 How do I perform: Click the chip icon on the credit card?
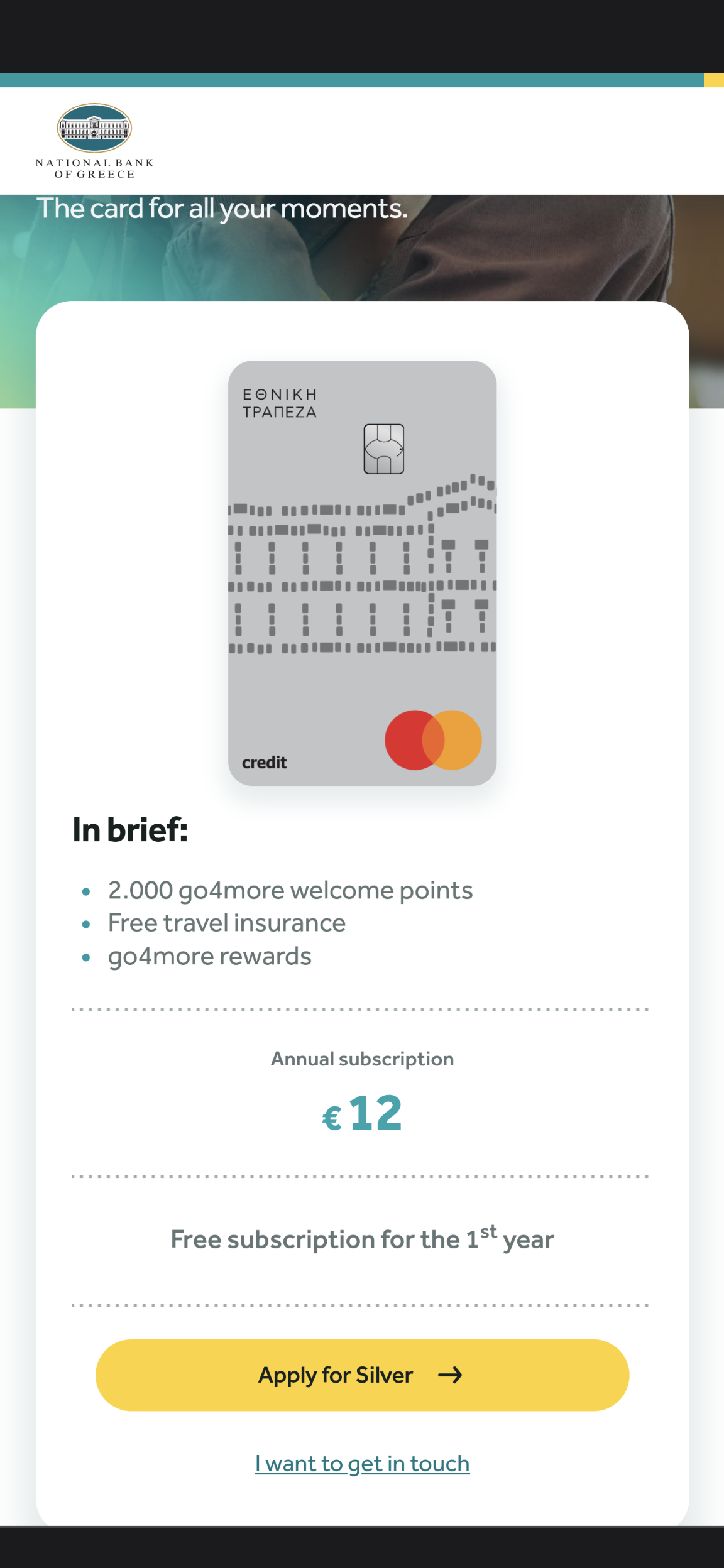pos(383,449)
